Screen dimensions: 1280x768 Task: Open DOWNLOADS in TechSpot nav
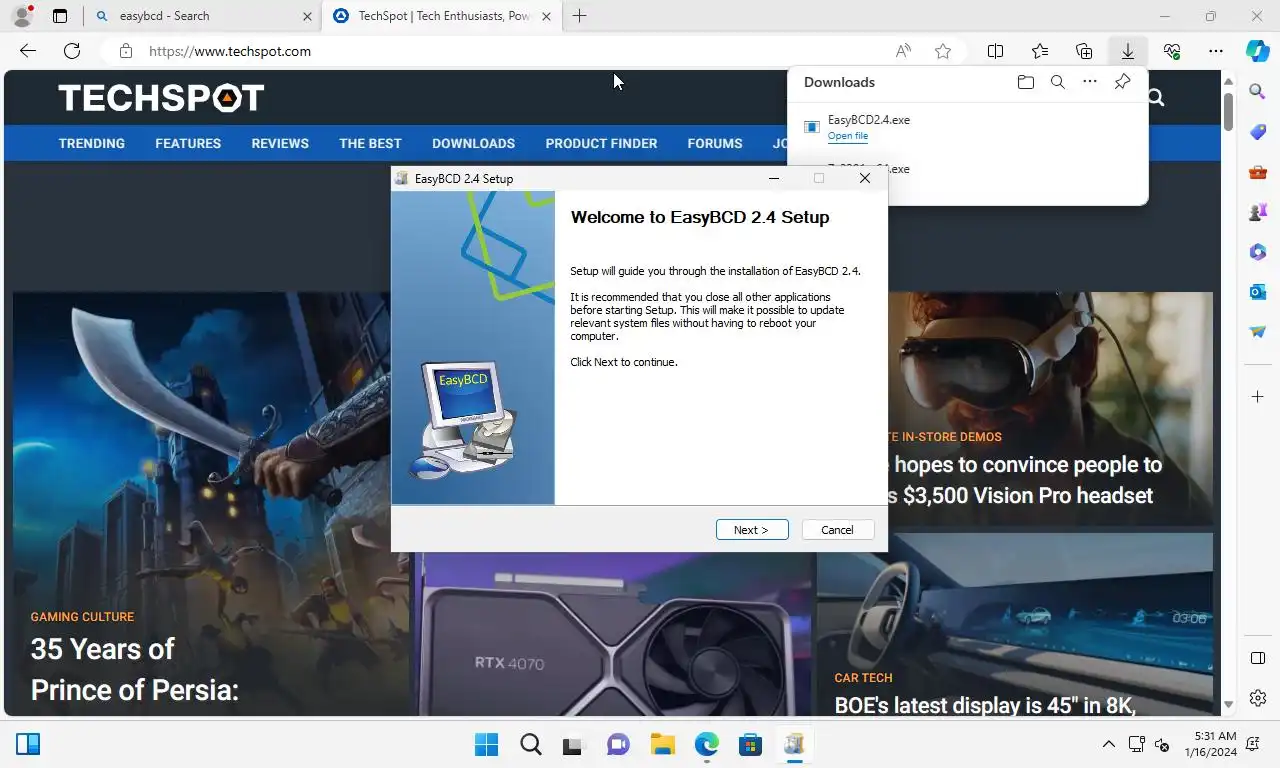[473, 143]
